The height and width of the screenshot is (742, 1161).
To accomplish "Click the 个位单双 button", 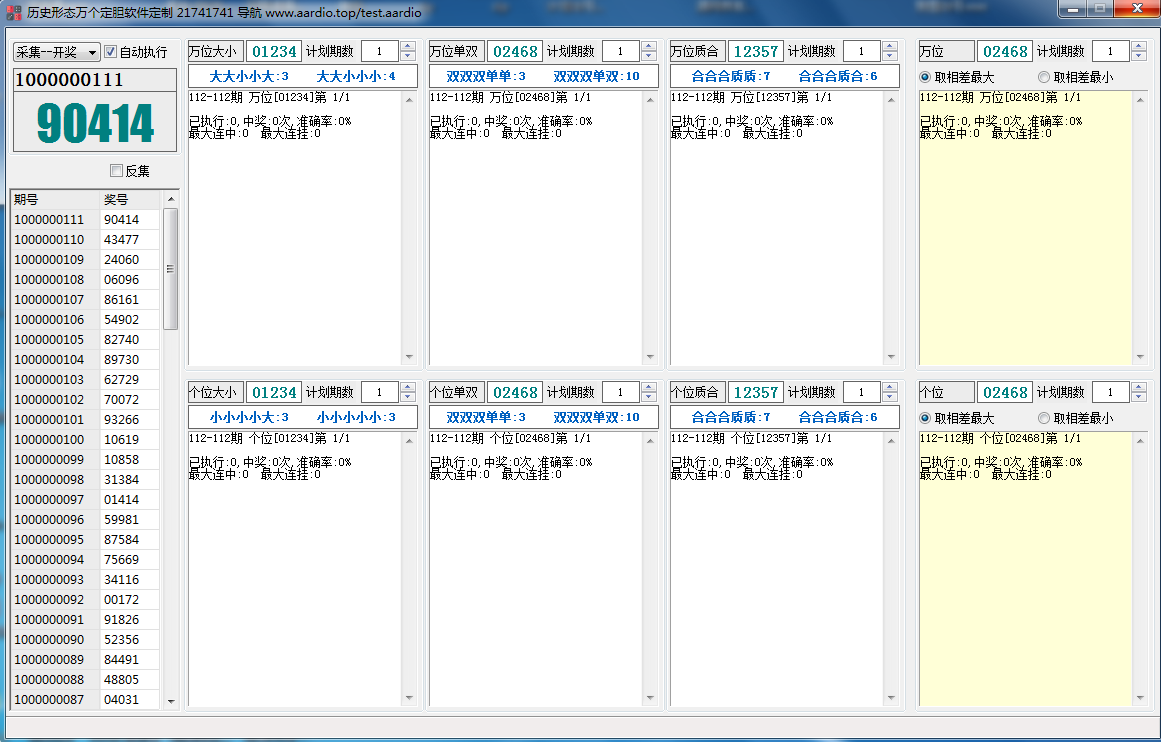I will click(457, 392).
